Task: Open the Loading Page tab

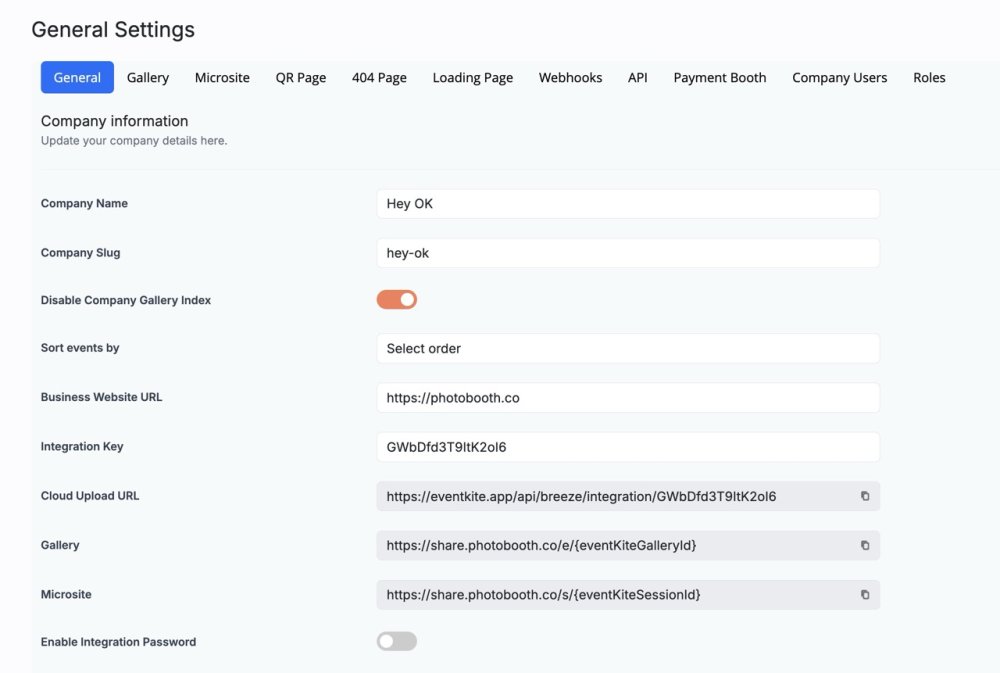Action: 472,77
